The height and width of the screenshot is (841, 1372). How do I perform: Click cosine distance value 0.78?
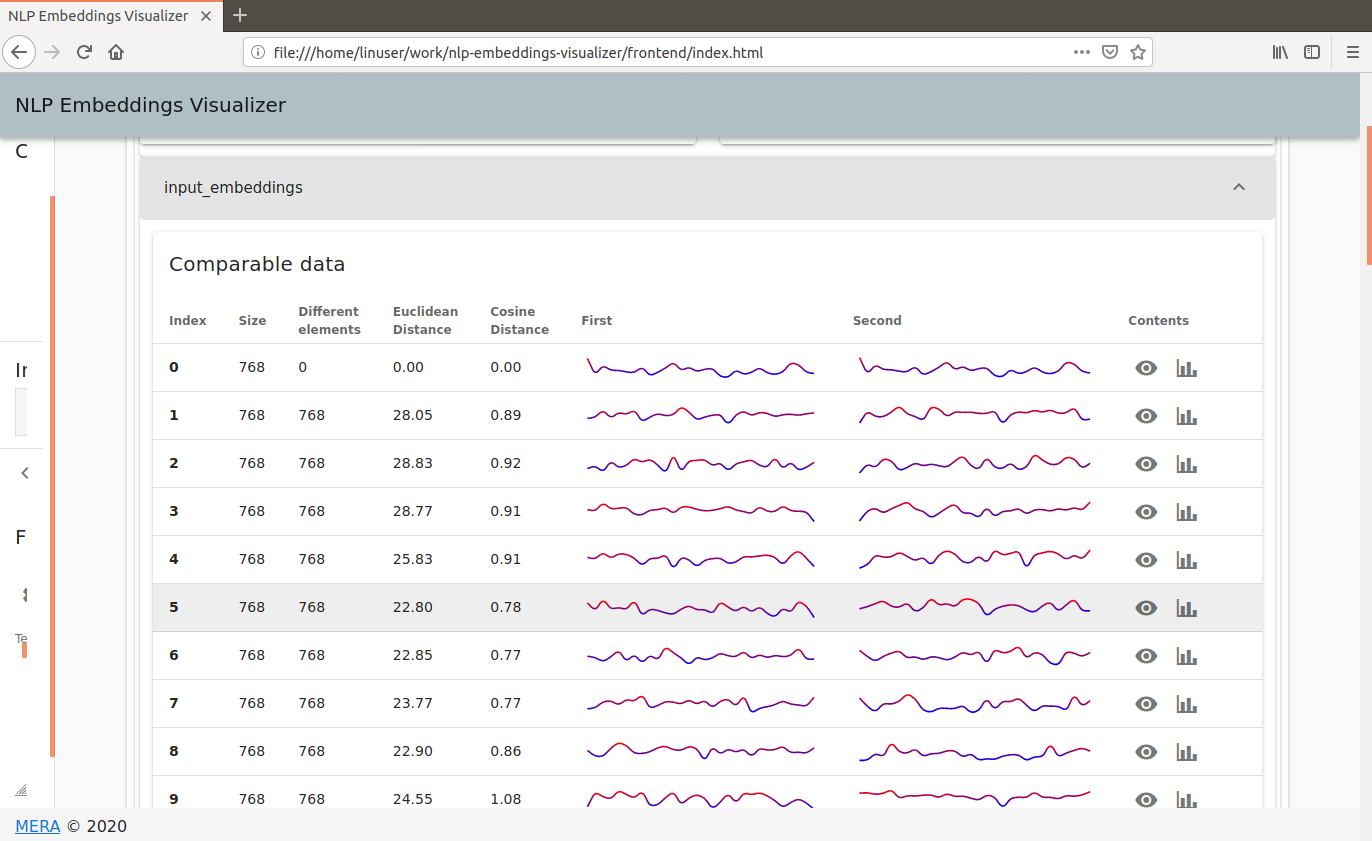click(x=506, y=607)
